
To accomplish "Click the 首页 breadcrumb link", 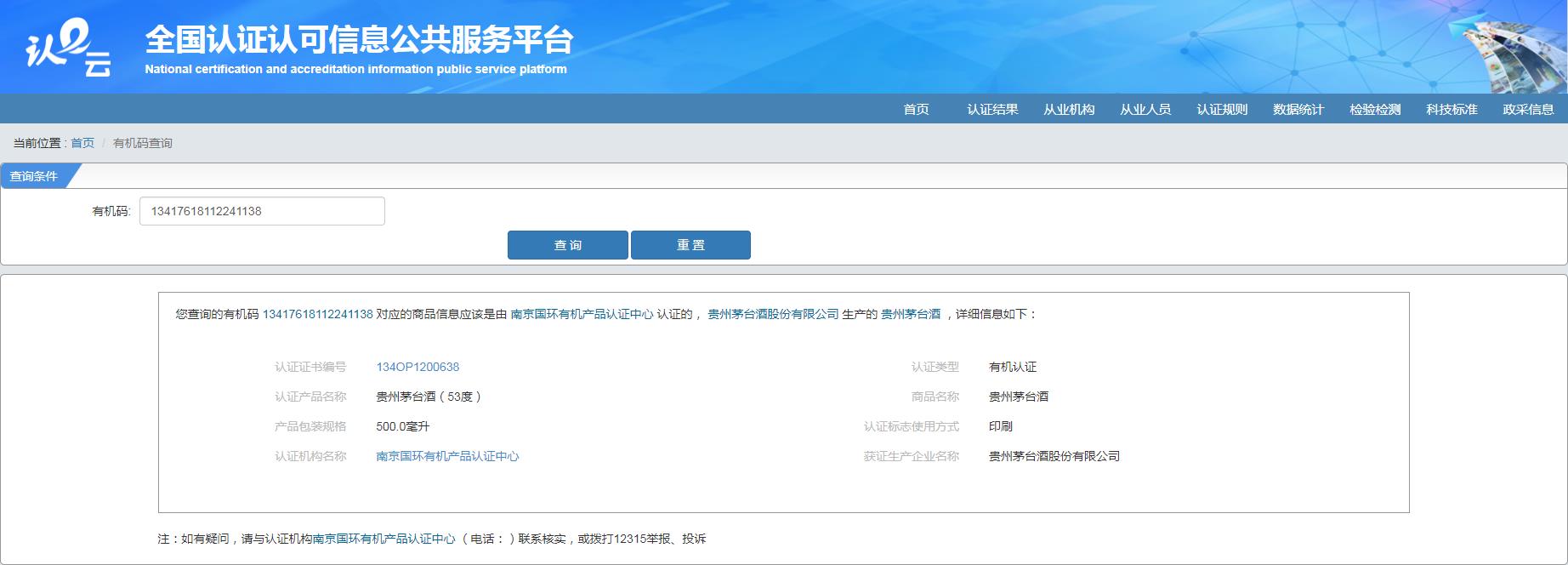I will click(82, 143).
